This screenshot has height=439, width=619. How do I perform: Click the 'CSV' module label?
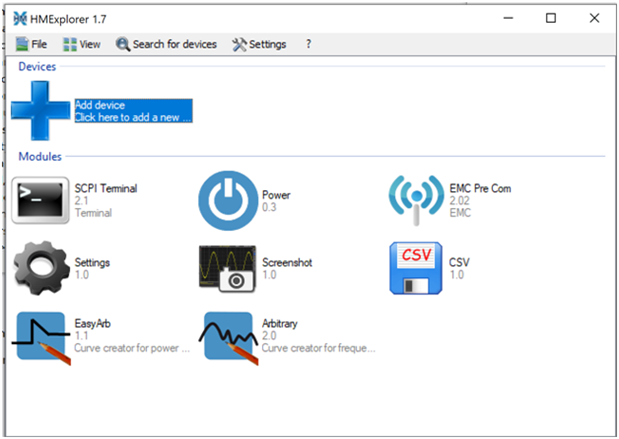click(459, 263)
